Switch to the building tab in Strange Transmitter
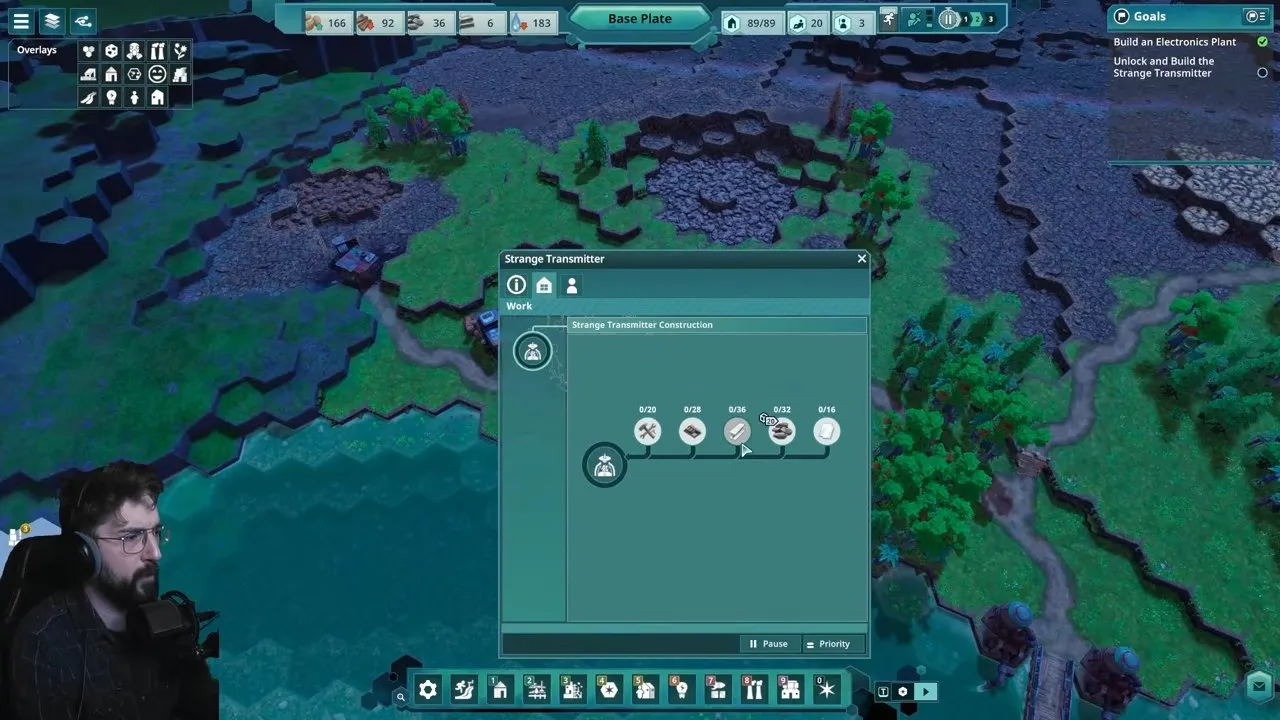Screen dimensions: 1280x720 click(543, 285)
